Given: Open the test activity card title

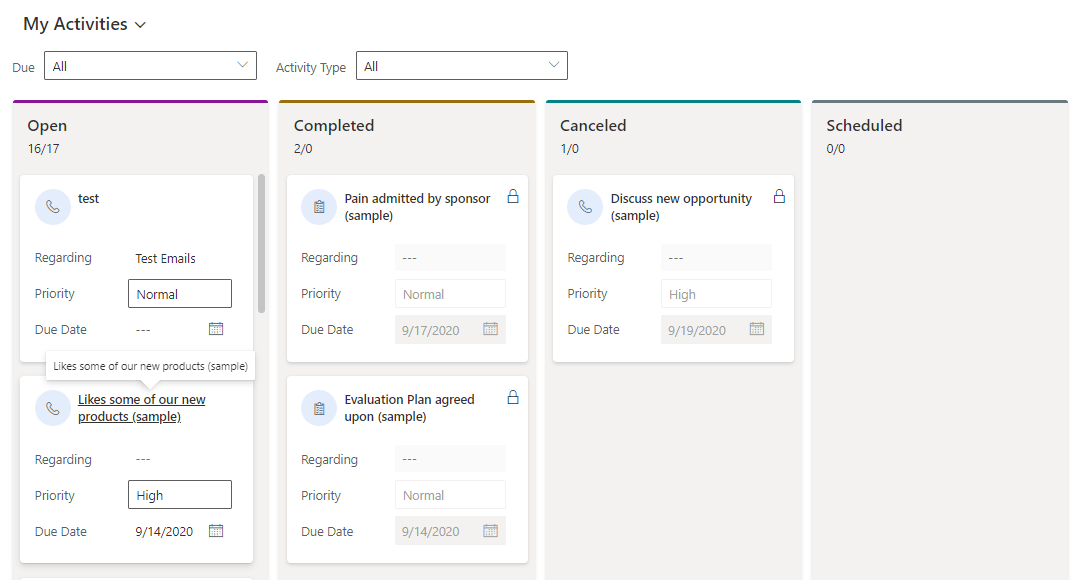Looking at the screenshot, I should pyautogui.click(x=88, y=199).
